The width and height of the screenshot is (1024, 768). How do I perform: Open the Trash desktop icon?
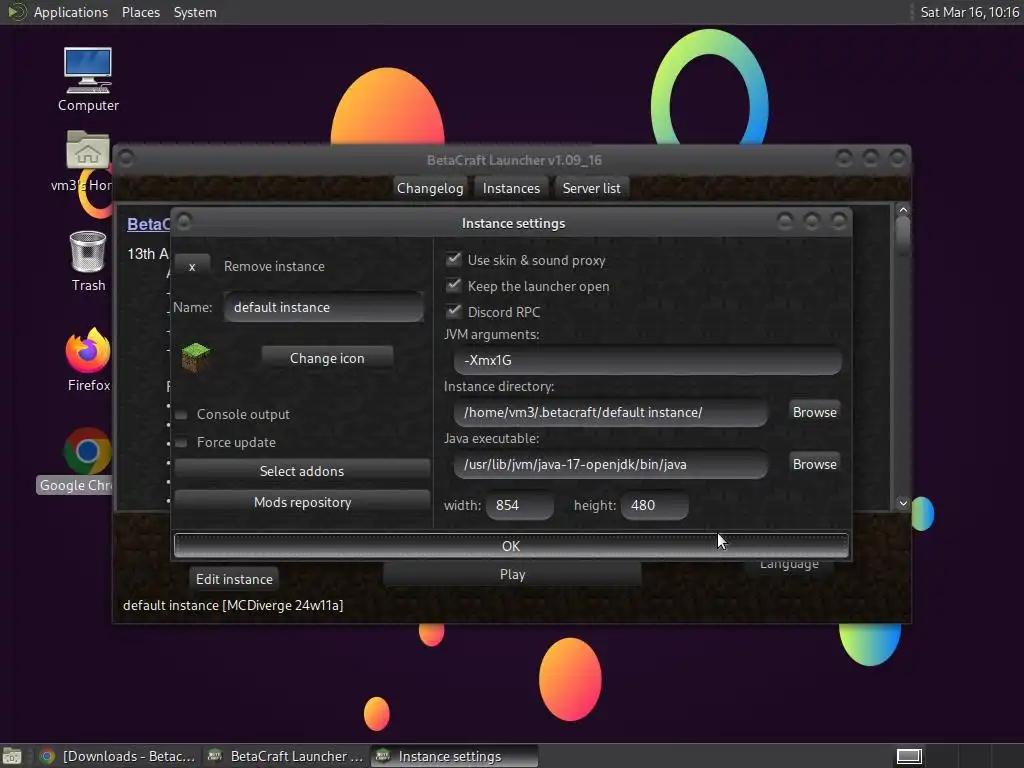[88, 261]
